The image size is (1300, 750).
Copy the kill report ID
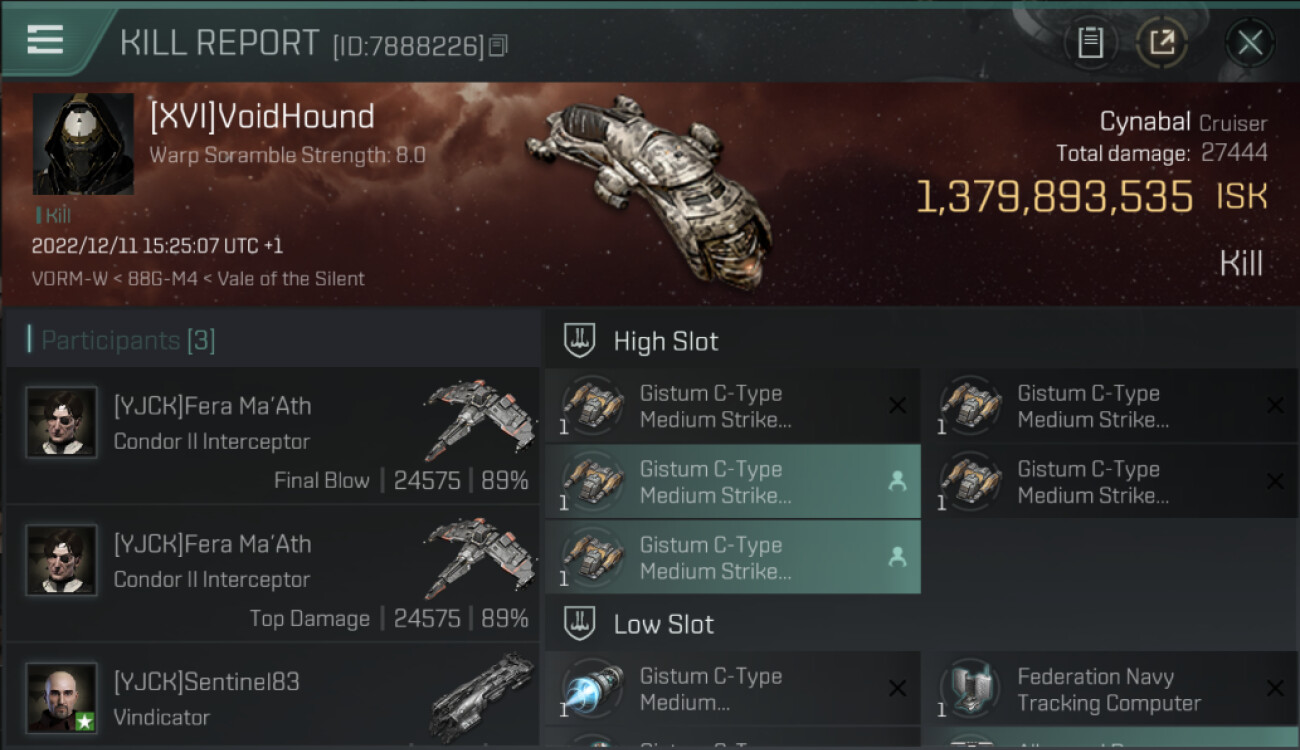click(498, 46)
